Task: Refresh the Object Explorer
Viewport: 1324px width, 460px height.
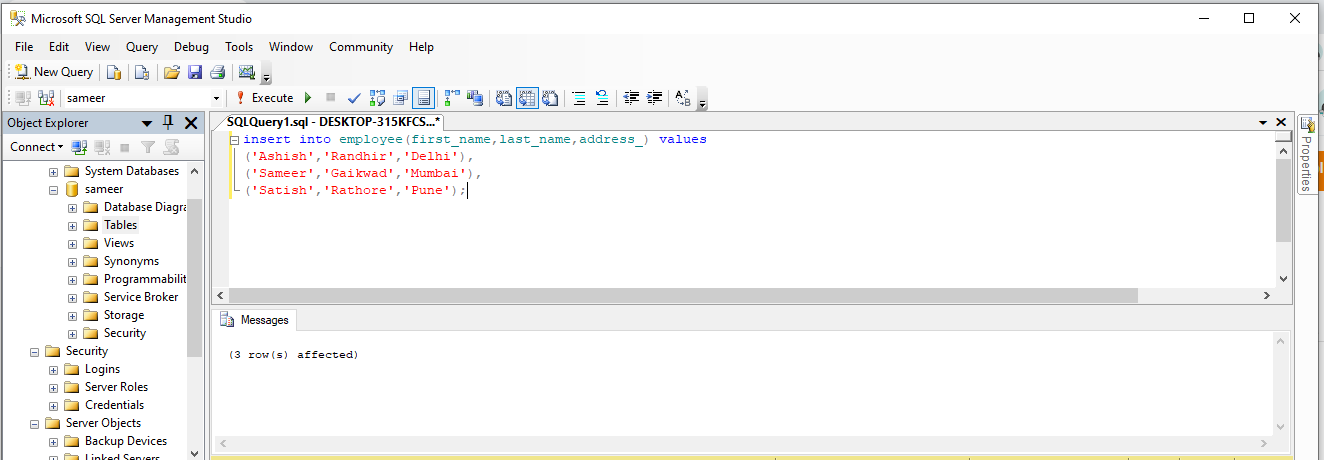Action: click(x=171, y=147)
